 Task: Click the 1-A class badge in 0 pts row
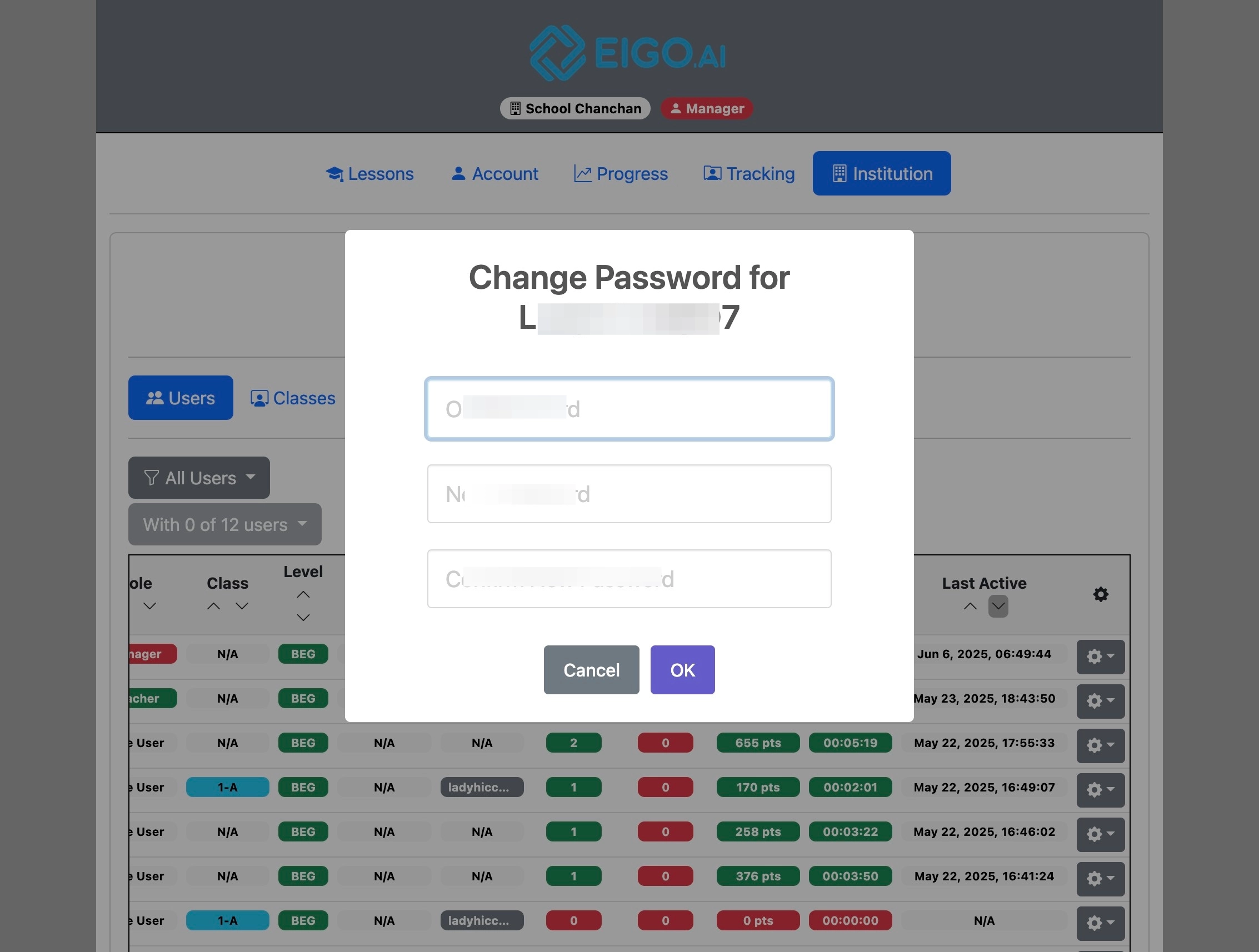[228, 920]
